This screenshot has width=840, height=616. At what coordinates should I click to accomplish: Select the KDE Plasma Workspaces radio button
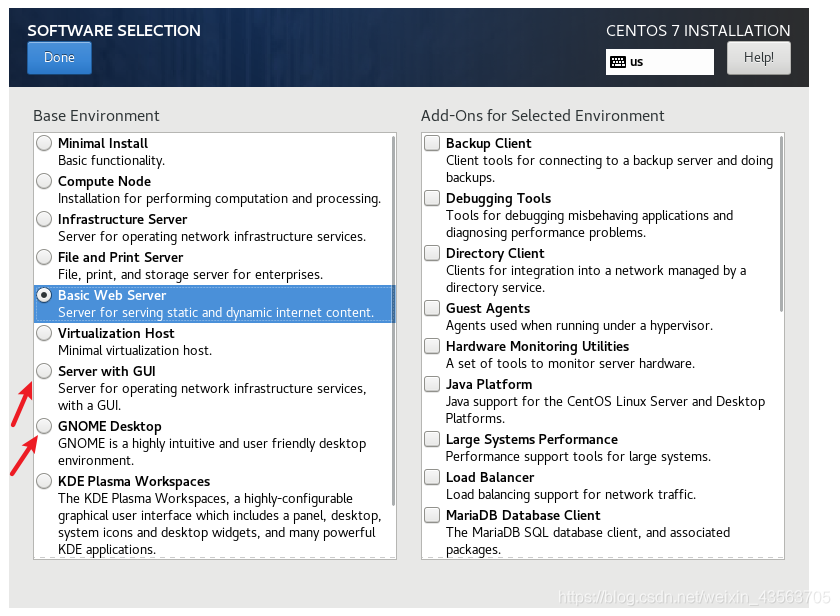click(44, 481)
